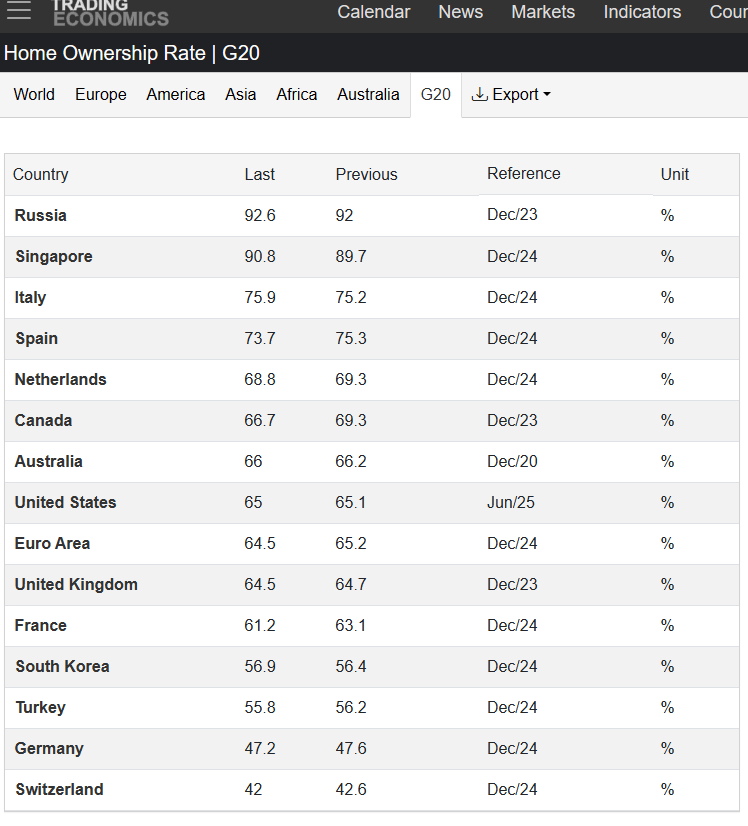Click Australia's reference date Dec/20

(x=512, y=461)
